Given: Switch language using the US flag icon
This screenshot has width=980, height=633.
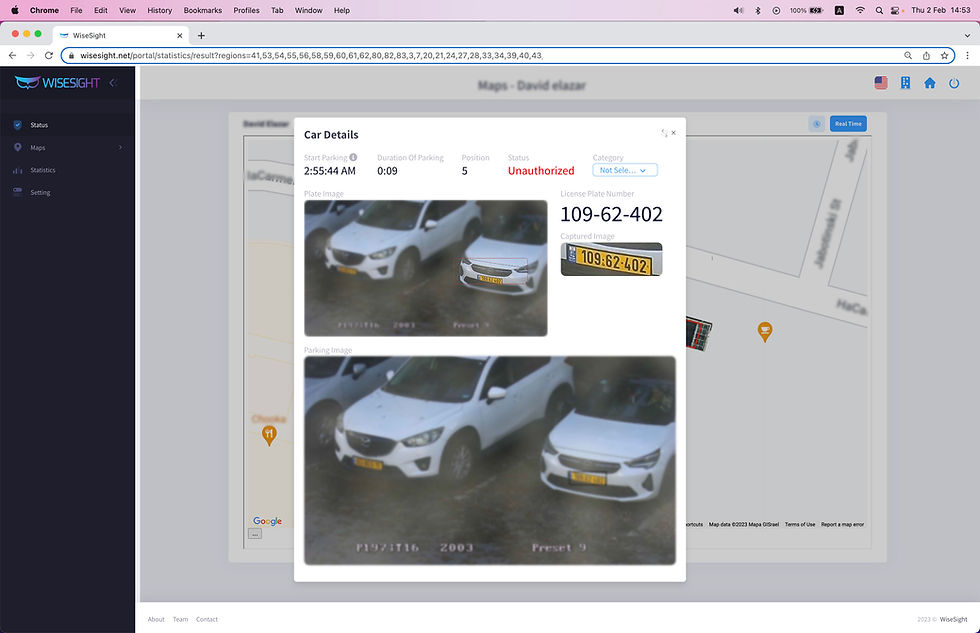Looking at the screenshot, I should pyautogui.click(x=880, y=83).
